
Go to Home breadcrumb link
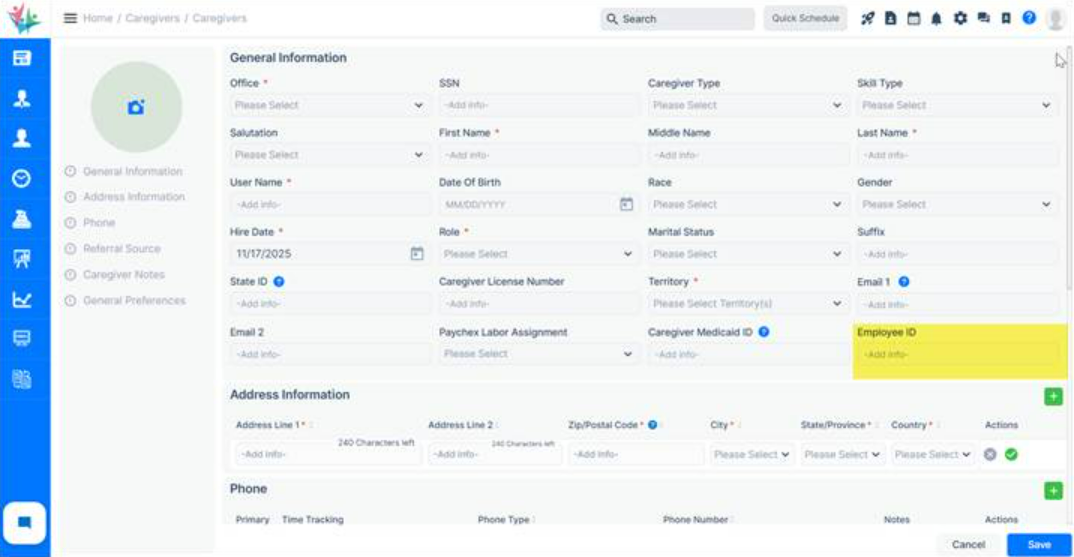pyautogui.click(x=98, y=18)
